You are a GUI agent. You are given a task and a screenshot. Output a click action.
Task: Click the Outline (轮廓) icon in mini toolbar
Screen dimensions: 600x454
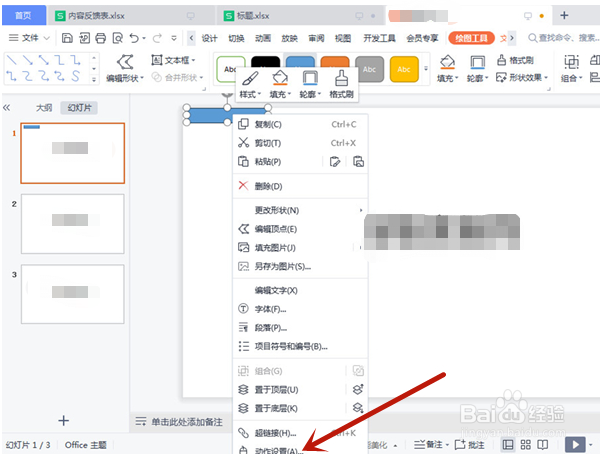(x=310, y=78)
